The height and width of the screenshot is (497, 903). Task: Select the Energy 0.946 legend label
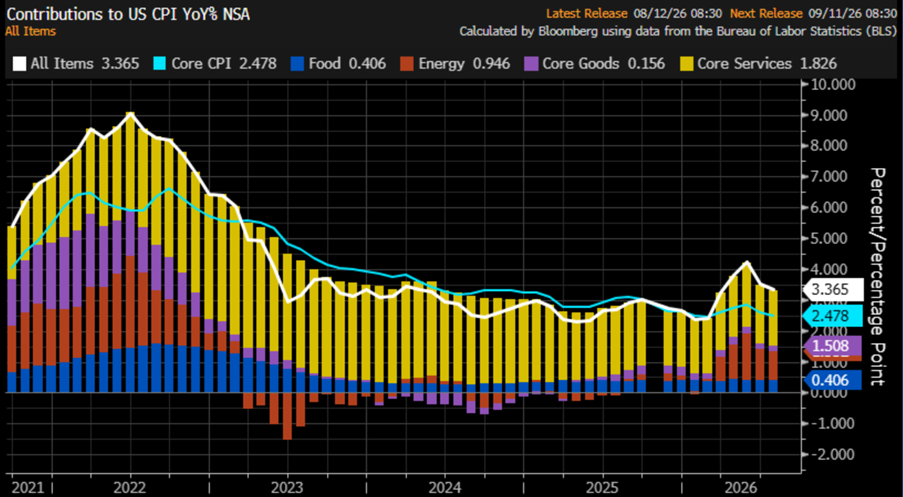point(464,63)
